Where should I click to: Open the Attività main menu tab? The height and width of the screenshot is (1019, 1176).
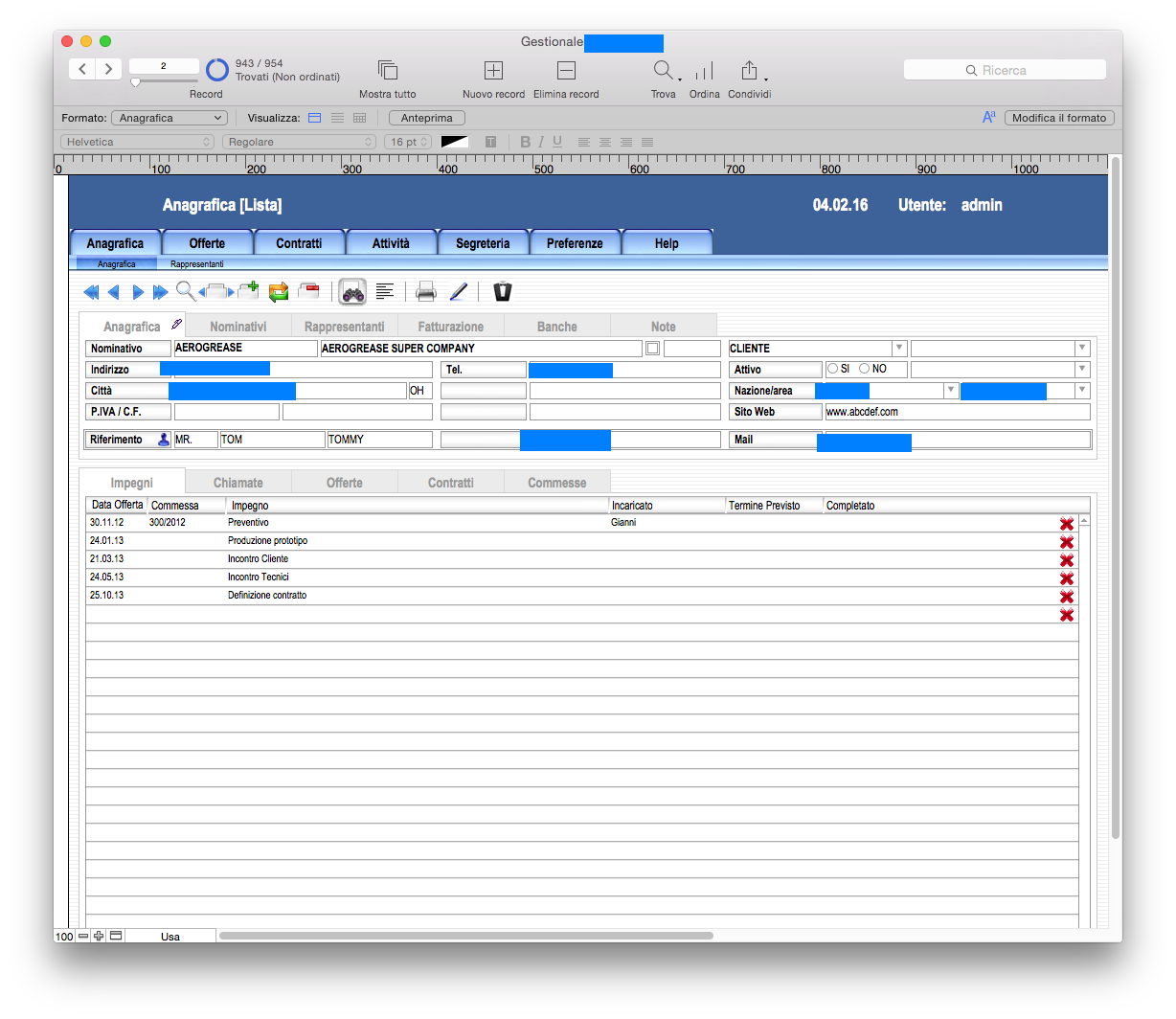391,243
